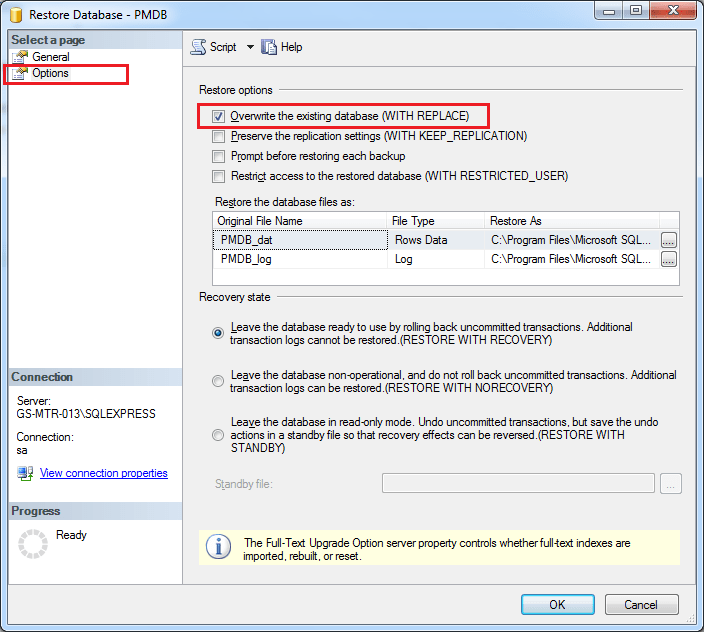This screenshot has width=704, height=632.
Task: Click the database icon in title bar
Action: point(15,14)
